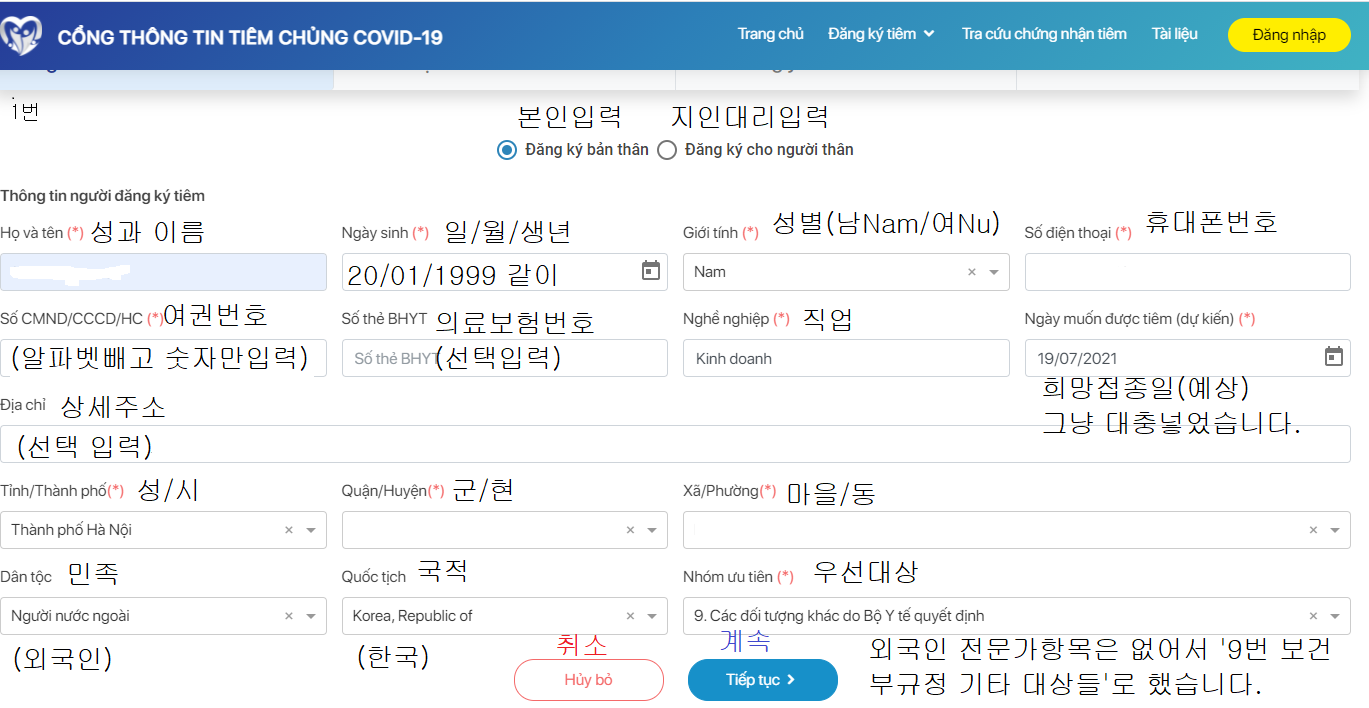1369x708 pixels.
Task: Select the 'Đăng ký bản thân' radio button
Action: (x=508, y=150)
